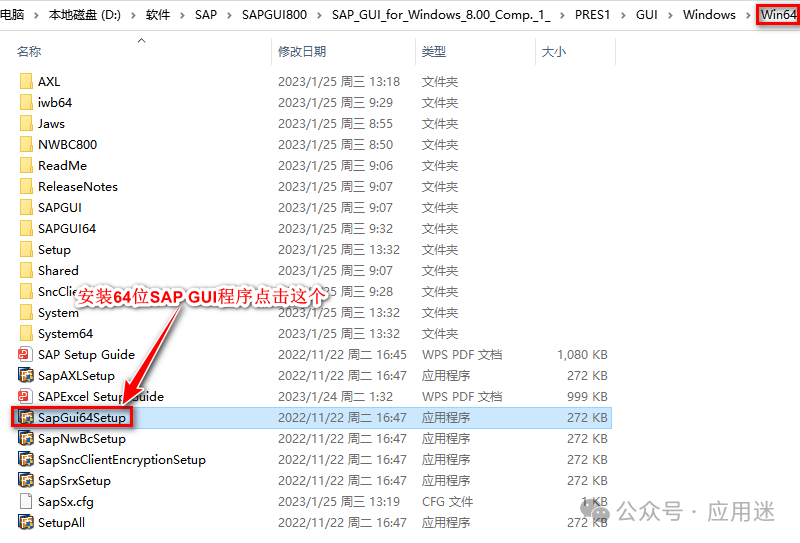Expand the chevron after 本地磁盘 (D:)
This screenshot has width=800, height=543.
click(x=133, y=15)
